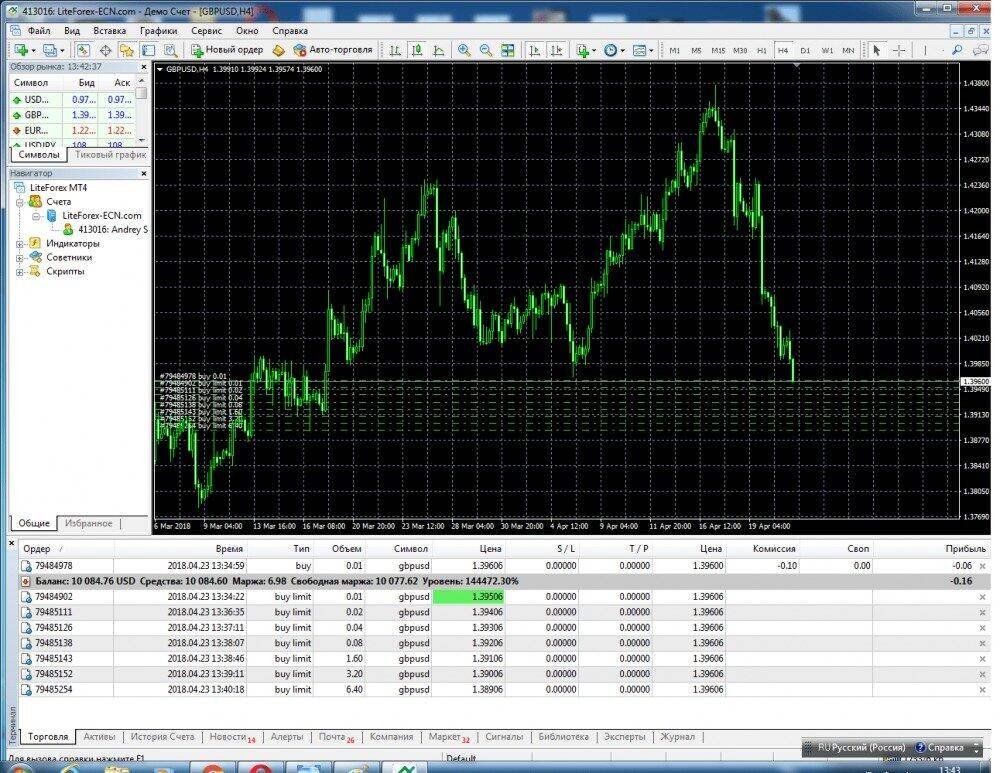The image size is (1000, 773).
Task: Open the chart templates dropdown arrow
Action: [x=652, y=50]
